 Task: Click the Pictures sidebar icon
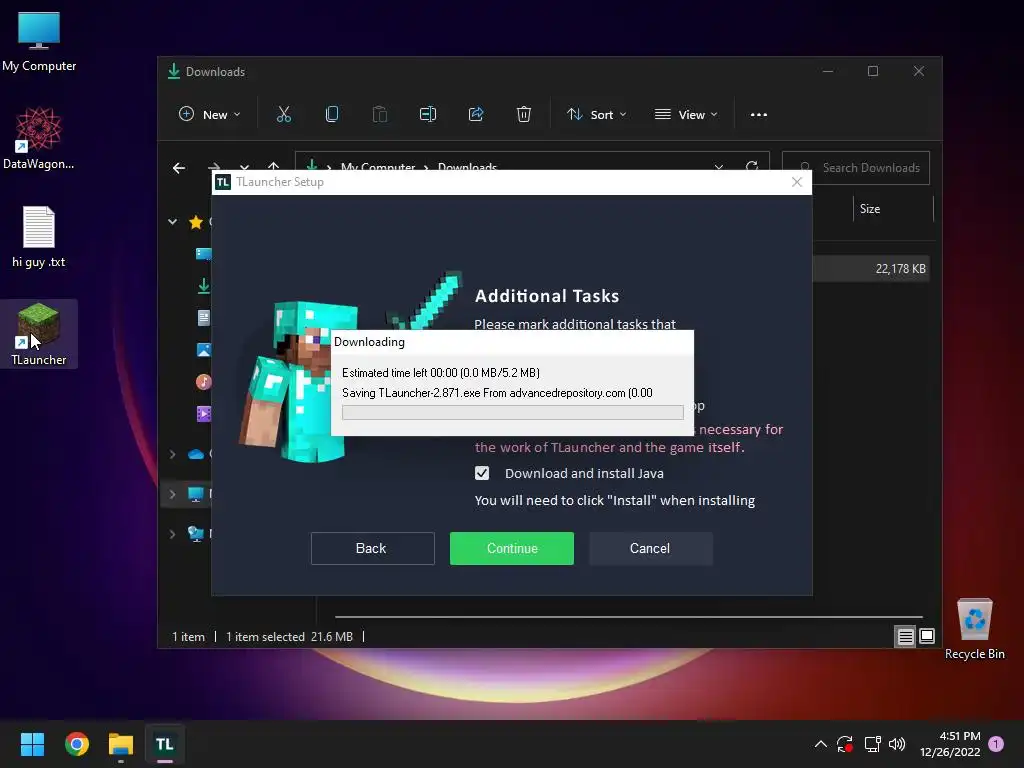coord(204,350)
